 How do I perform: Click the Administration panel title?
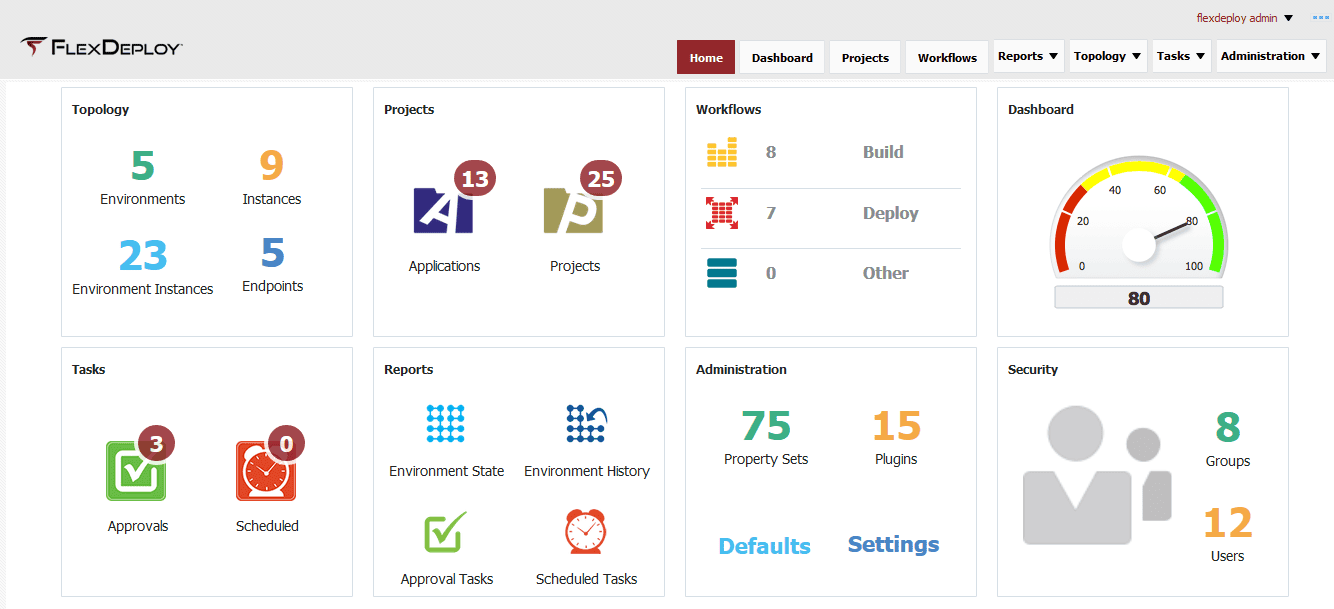741,370
